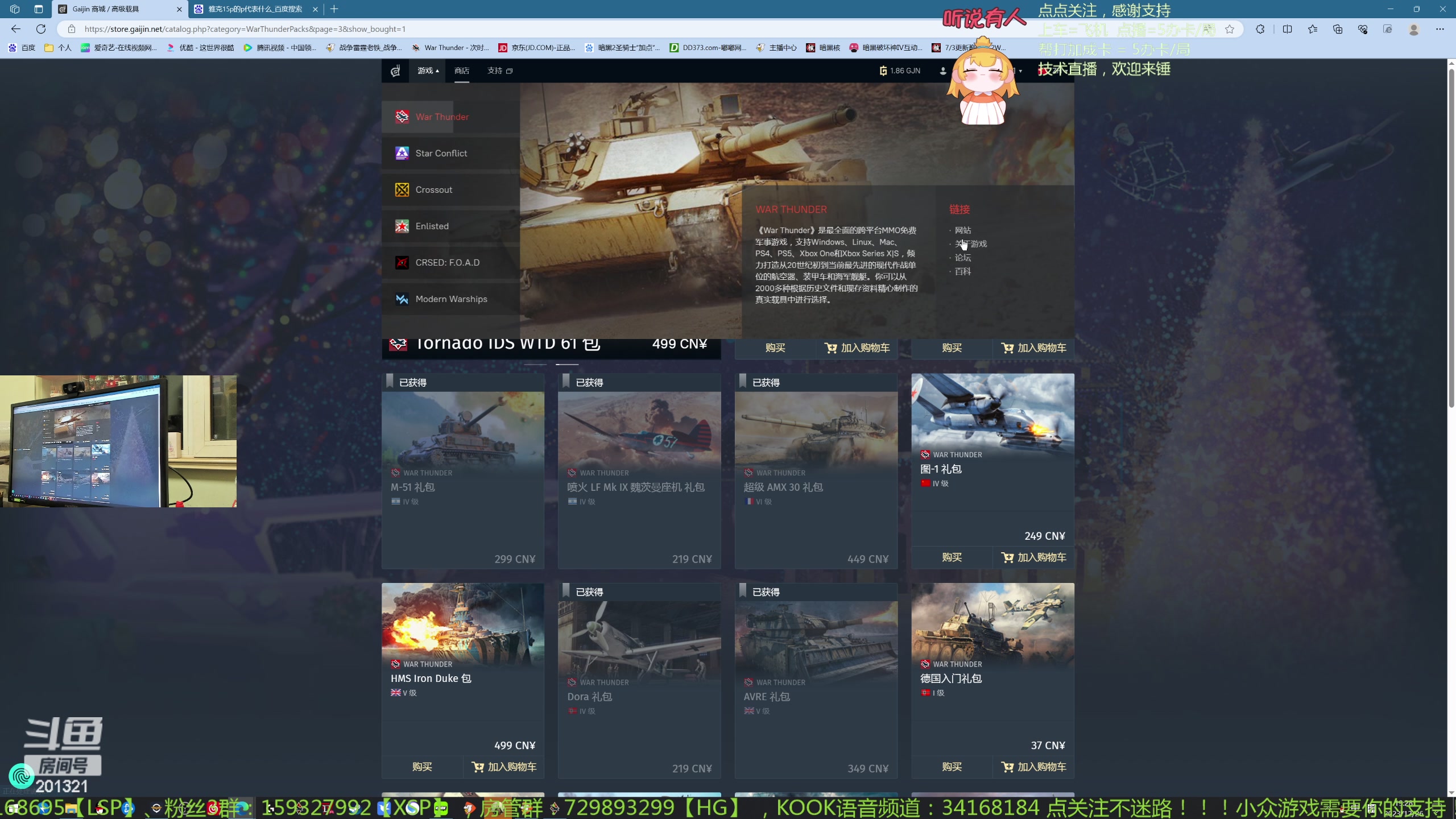The width and height of the screenshot is (1456, 819).
Task: Click the Crossout game icon
Action: (x=402, y=189)
